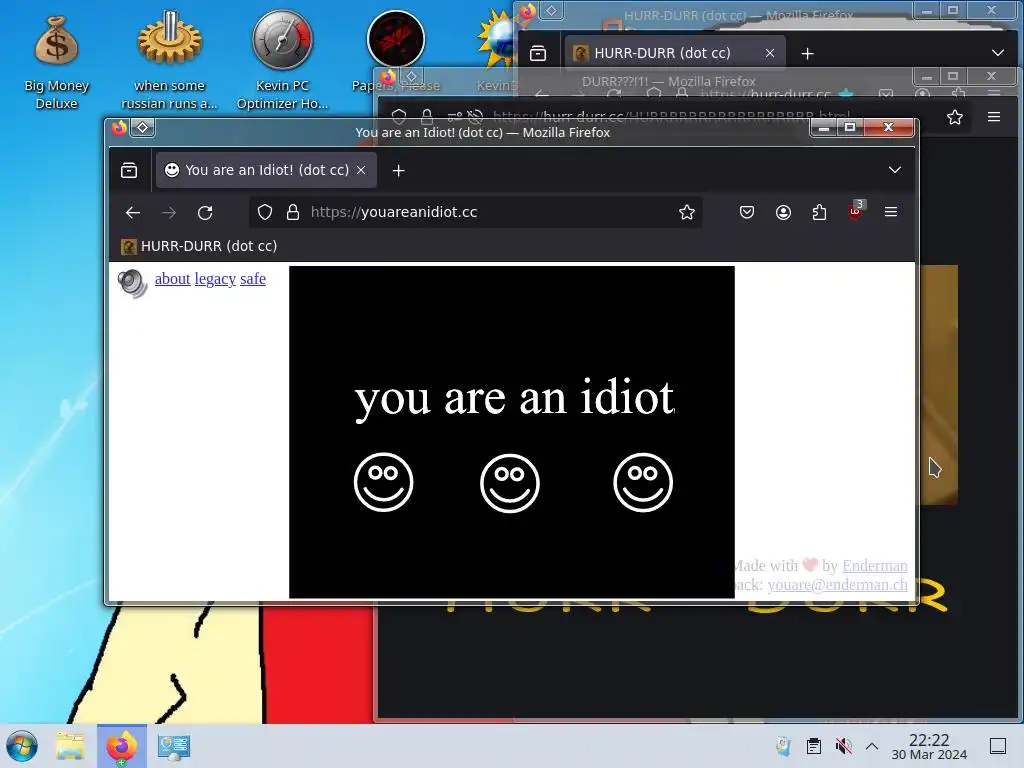
Task: Open uBlock Origin icon with badge 3
Action: point(855,211)
